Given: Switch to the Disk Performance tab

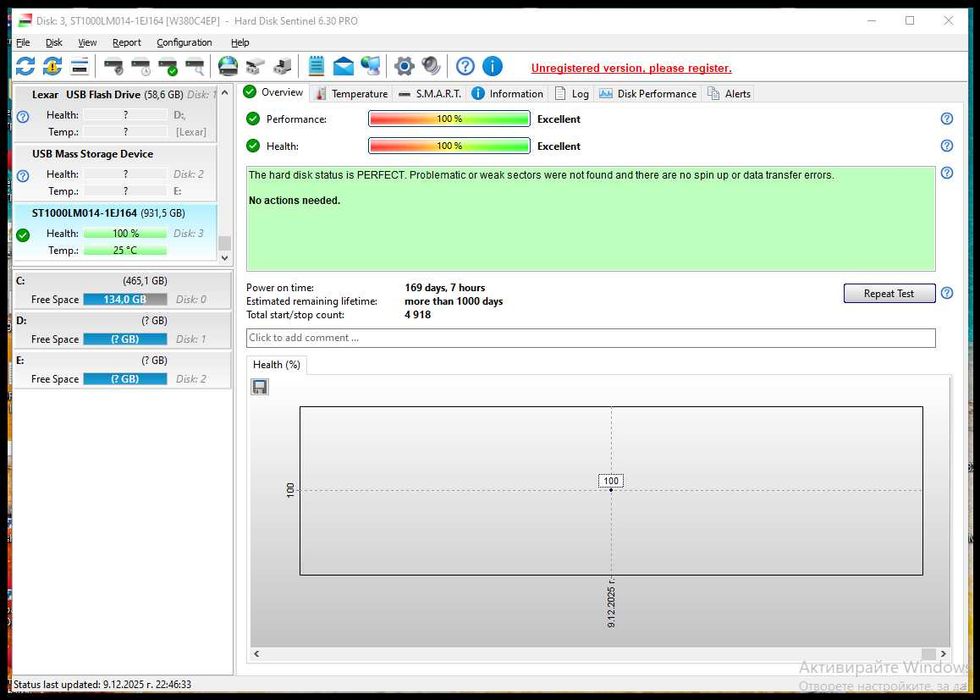Looking at the screenshot, I should coord(648,94).
